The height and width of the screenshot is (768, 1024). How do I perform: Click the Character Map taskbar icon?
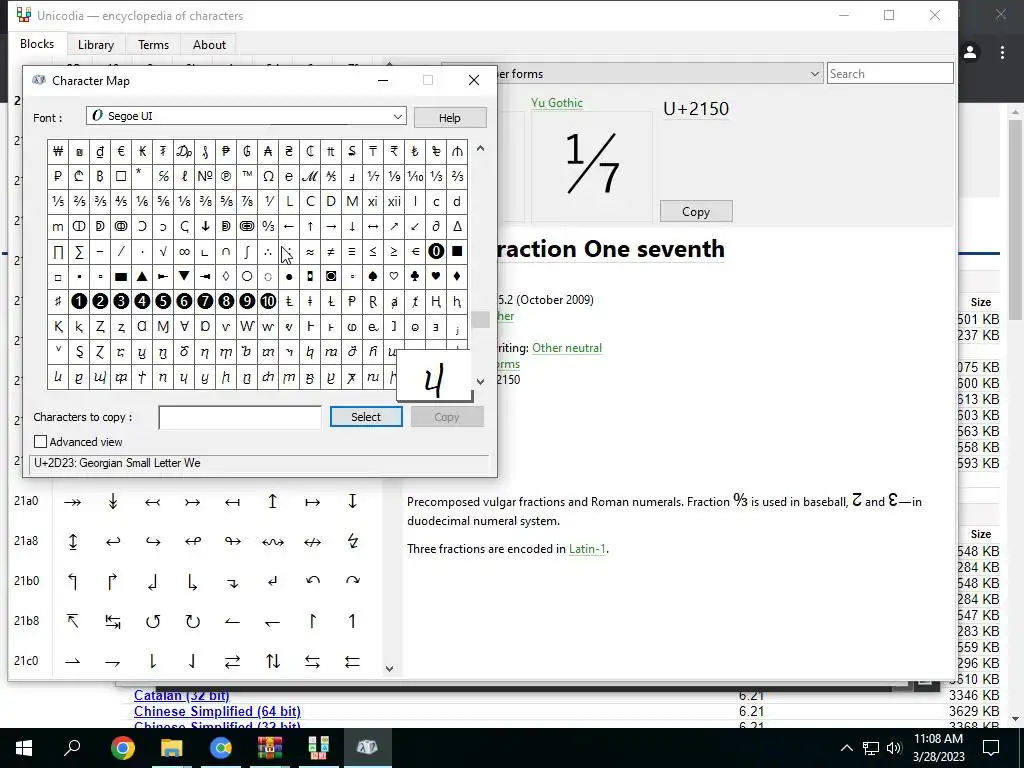367,748
